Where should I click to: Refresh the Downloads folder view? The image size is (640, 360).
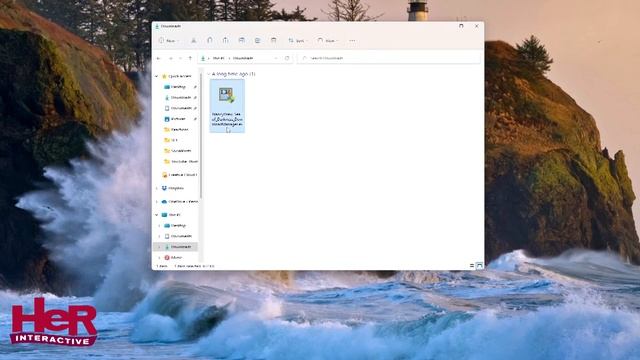(287, 58)
